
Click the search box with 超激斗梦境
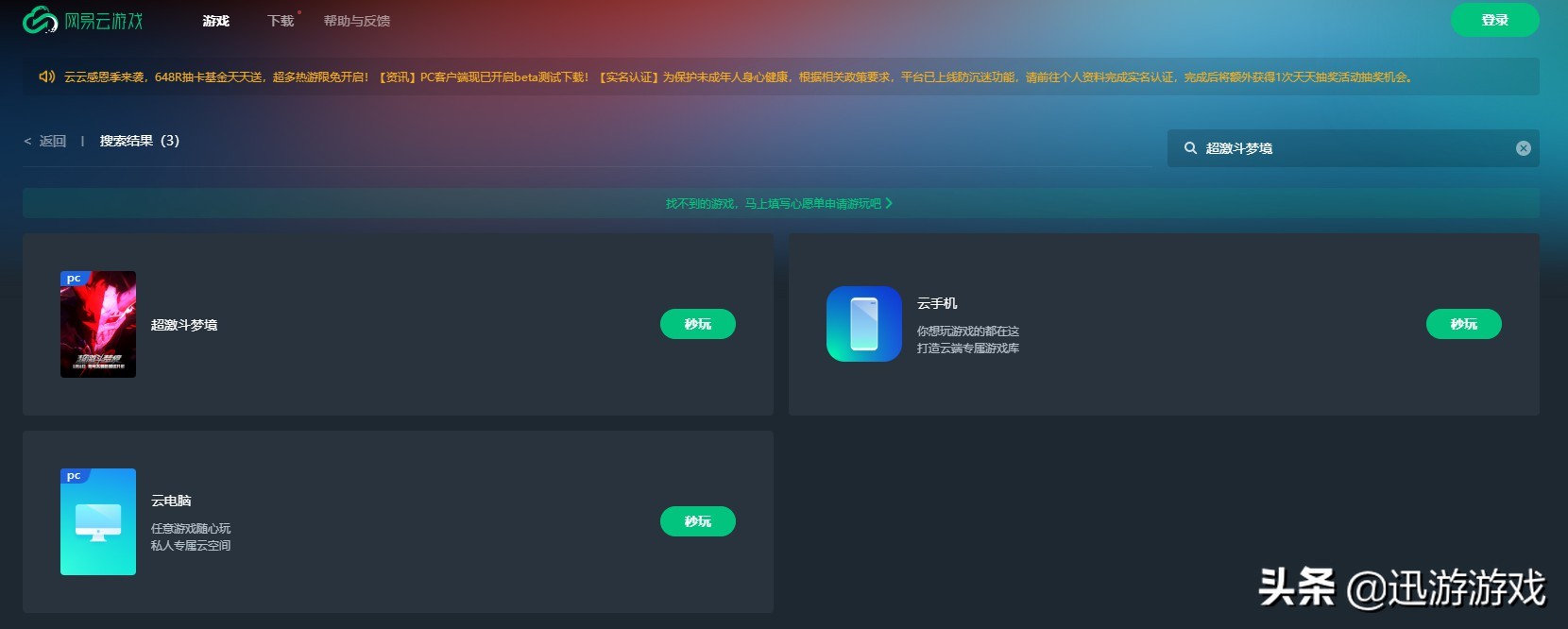pos(1354,148)
